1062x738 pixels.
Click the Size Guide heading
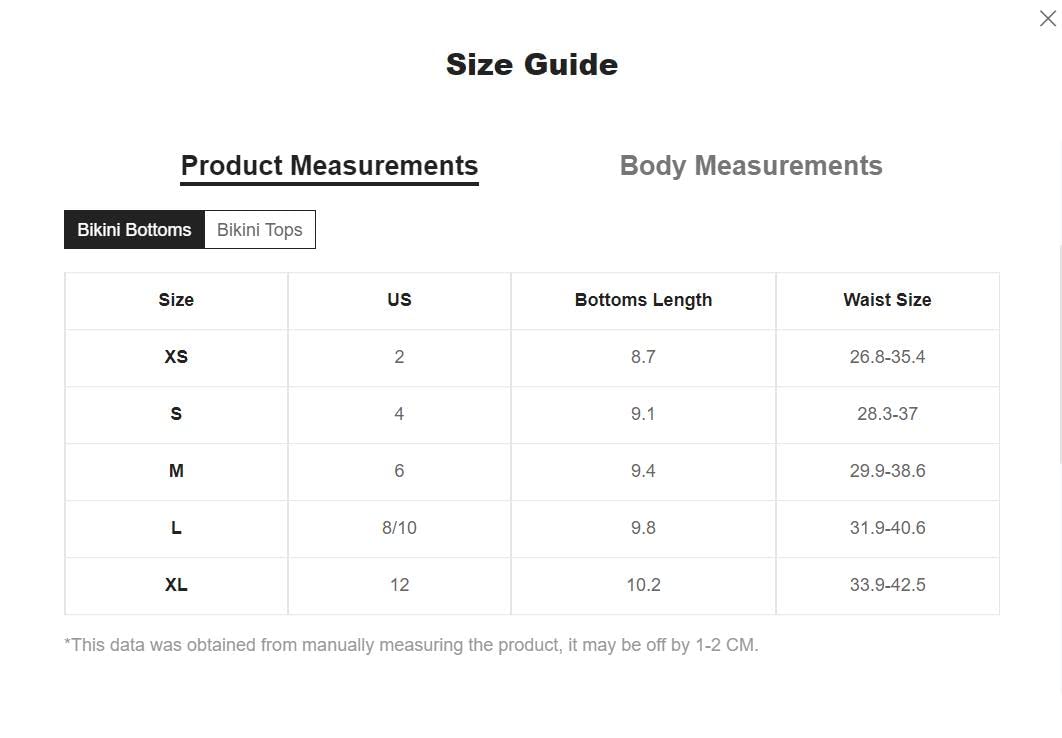531,65
